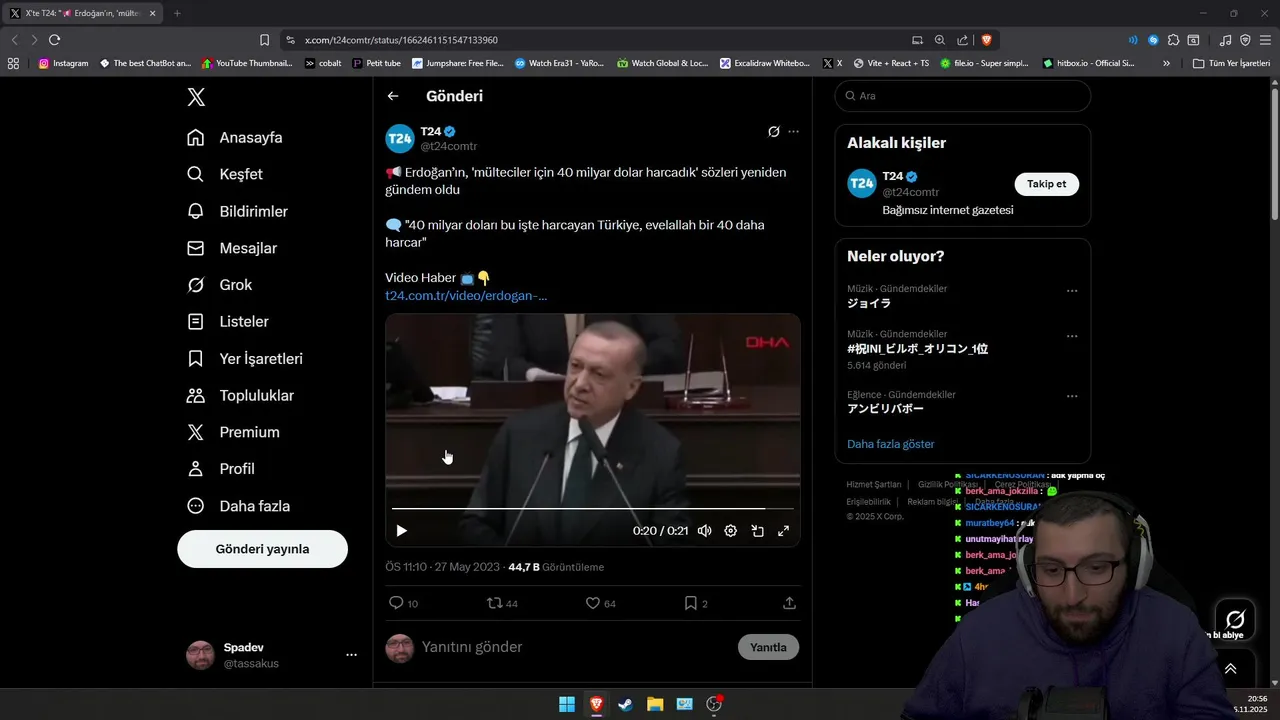Open Topluluklar communities

240,396
